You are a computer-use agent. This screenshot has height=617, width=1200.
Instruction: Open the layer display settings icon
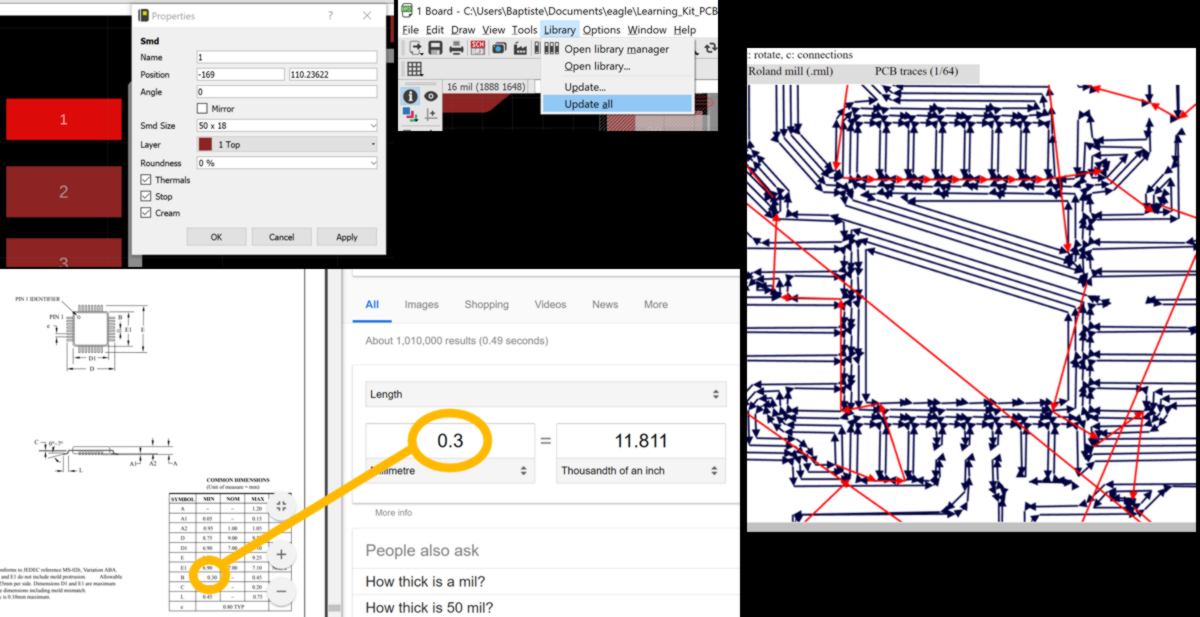(x=410, y=116)
